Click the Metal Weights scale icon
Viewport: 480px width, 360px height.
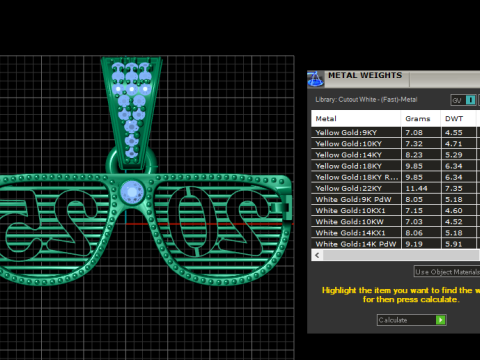click(x=315, y=79)
